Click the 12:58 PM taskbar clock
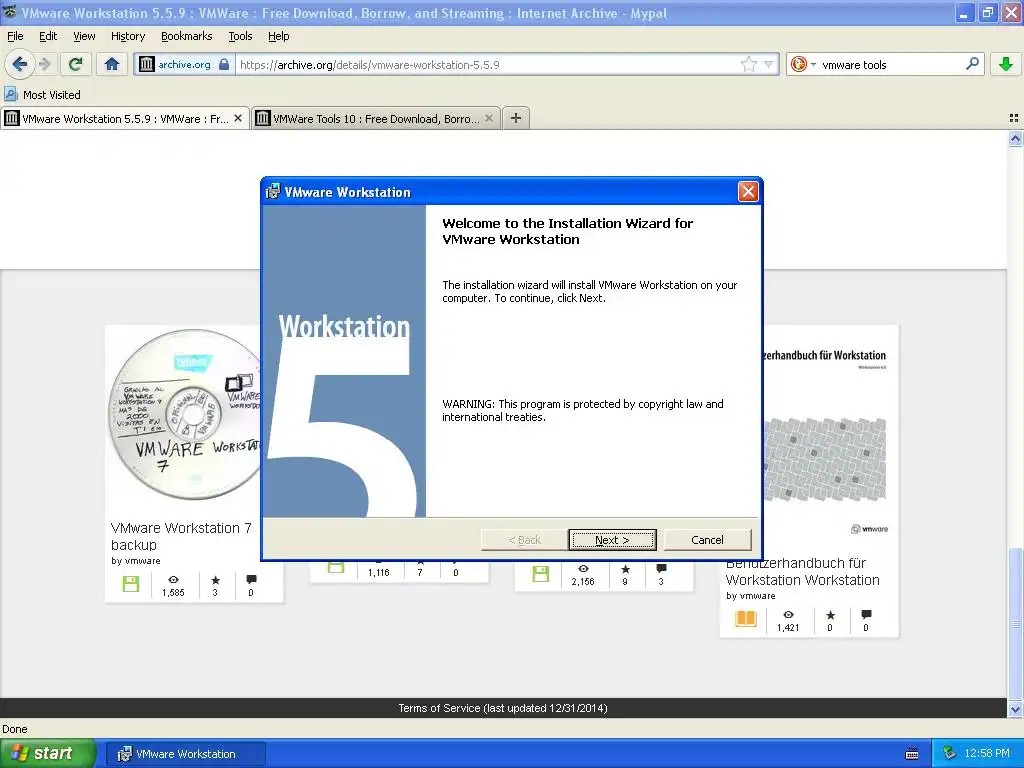 [987, 754]
